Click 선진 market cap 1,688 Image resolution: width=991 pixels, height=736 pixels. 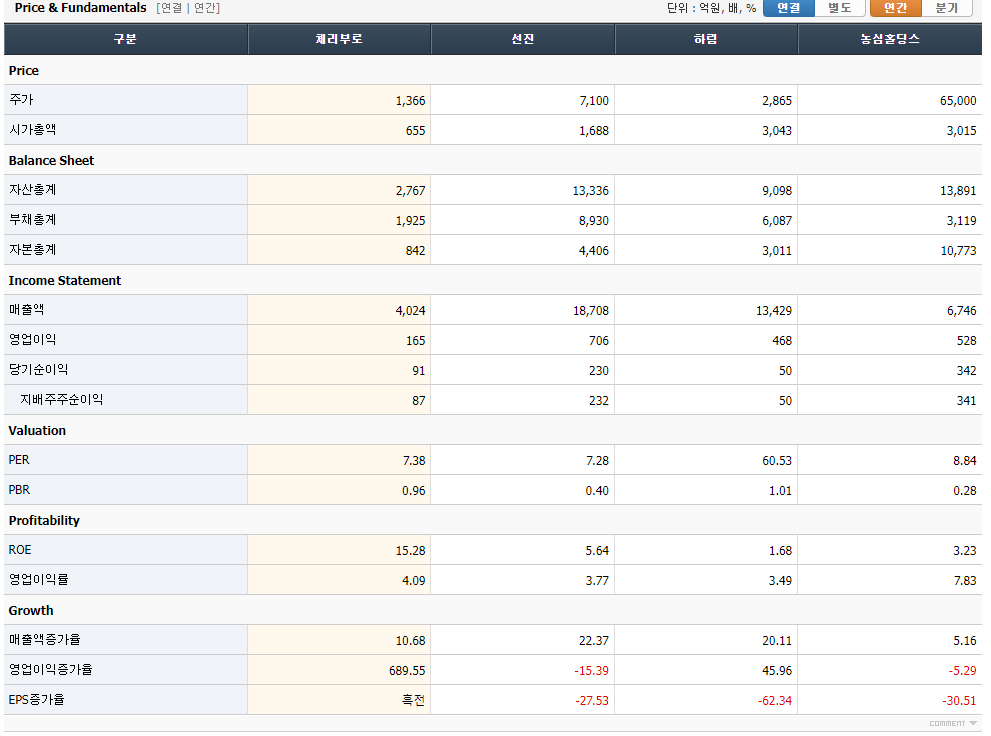click(594, 131)
